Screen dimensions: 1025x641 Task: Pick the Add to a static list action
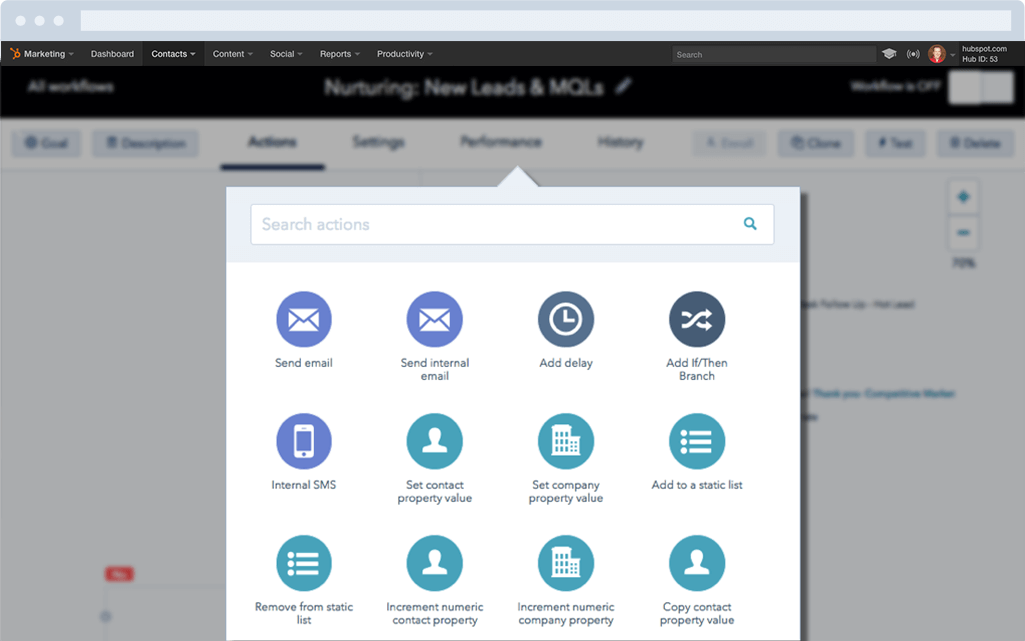[696, 440]
